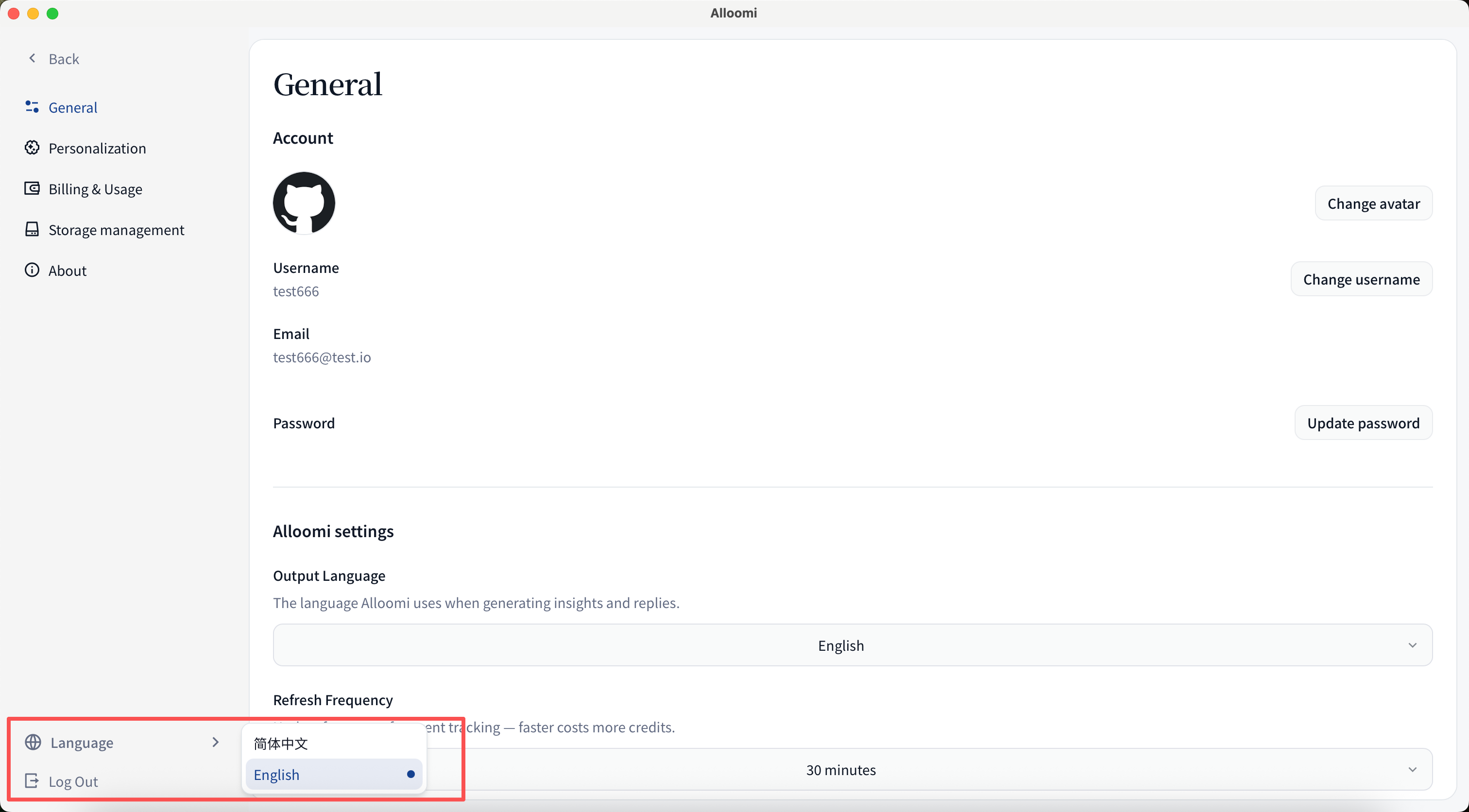Click the Change username button
The width and height of the screenshot is (1469, 812).
1361,279
